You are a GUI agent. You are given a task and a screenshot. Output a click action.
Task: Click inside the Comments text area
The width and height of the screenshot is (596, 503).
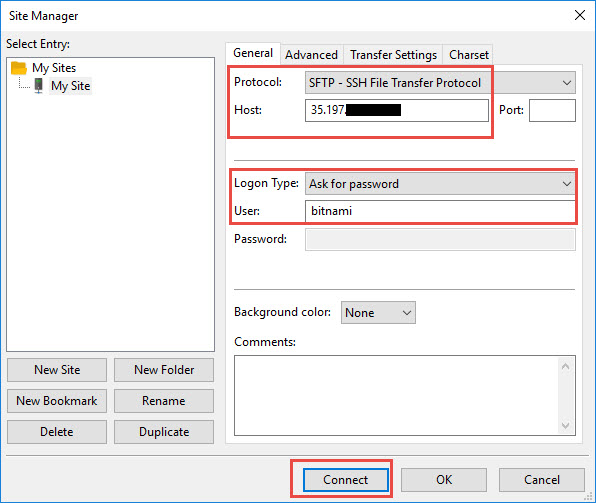tap(396, 395)
